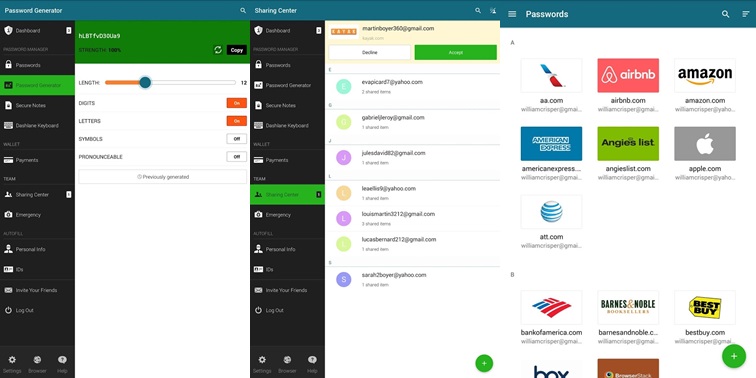Open Password Generator in Sharing Center sidebar
The width and height of the screenshot is (756, 378).
(287, 85)
